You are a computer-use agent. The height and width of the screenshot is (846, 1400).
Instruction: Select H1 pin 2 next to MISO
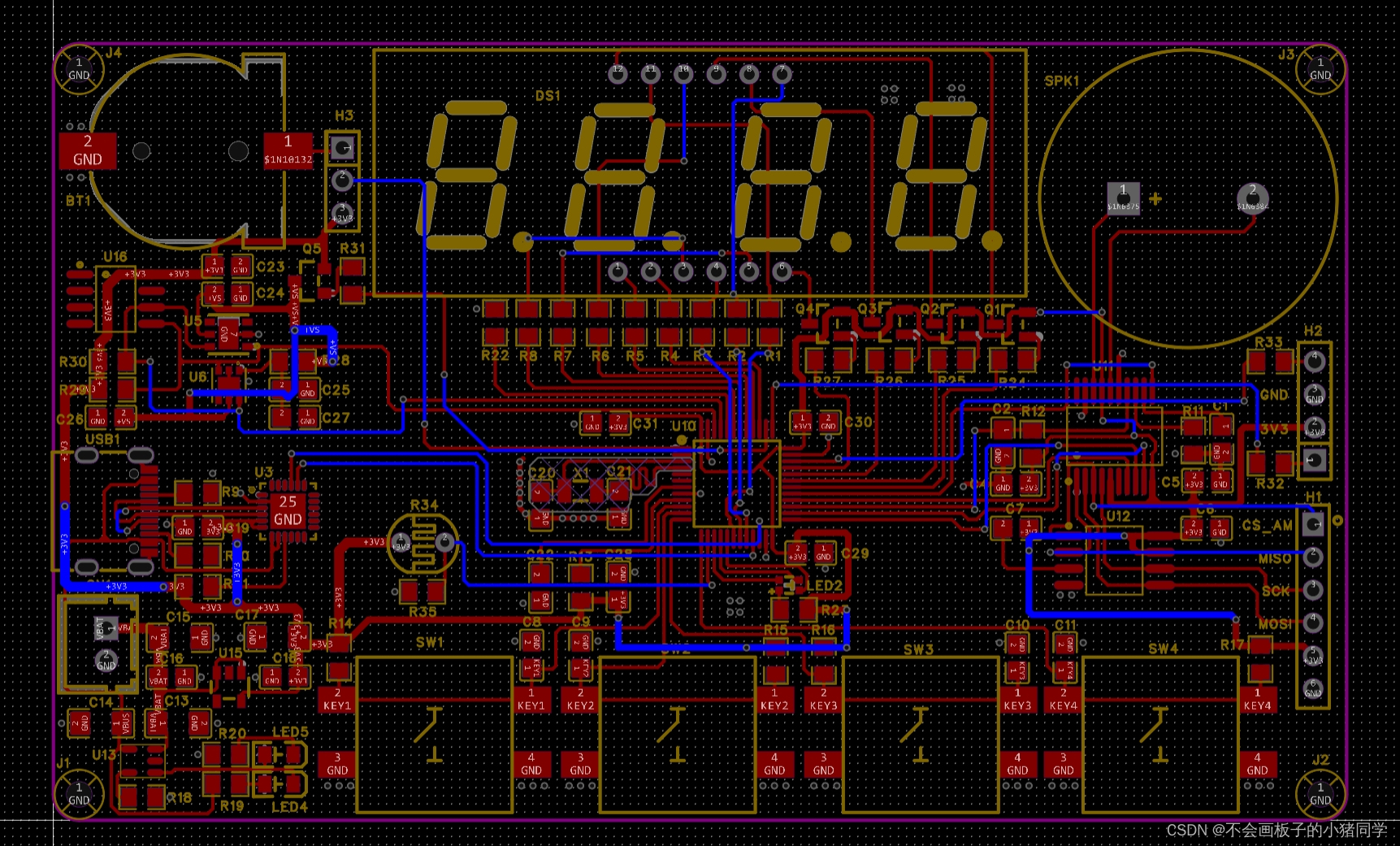[x=1313, y=557]
